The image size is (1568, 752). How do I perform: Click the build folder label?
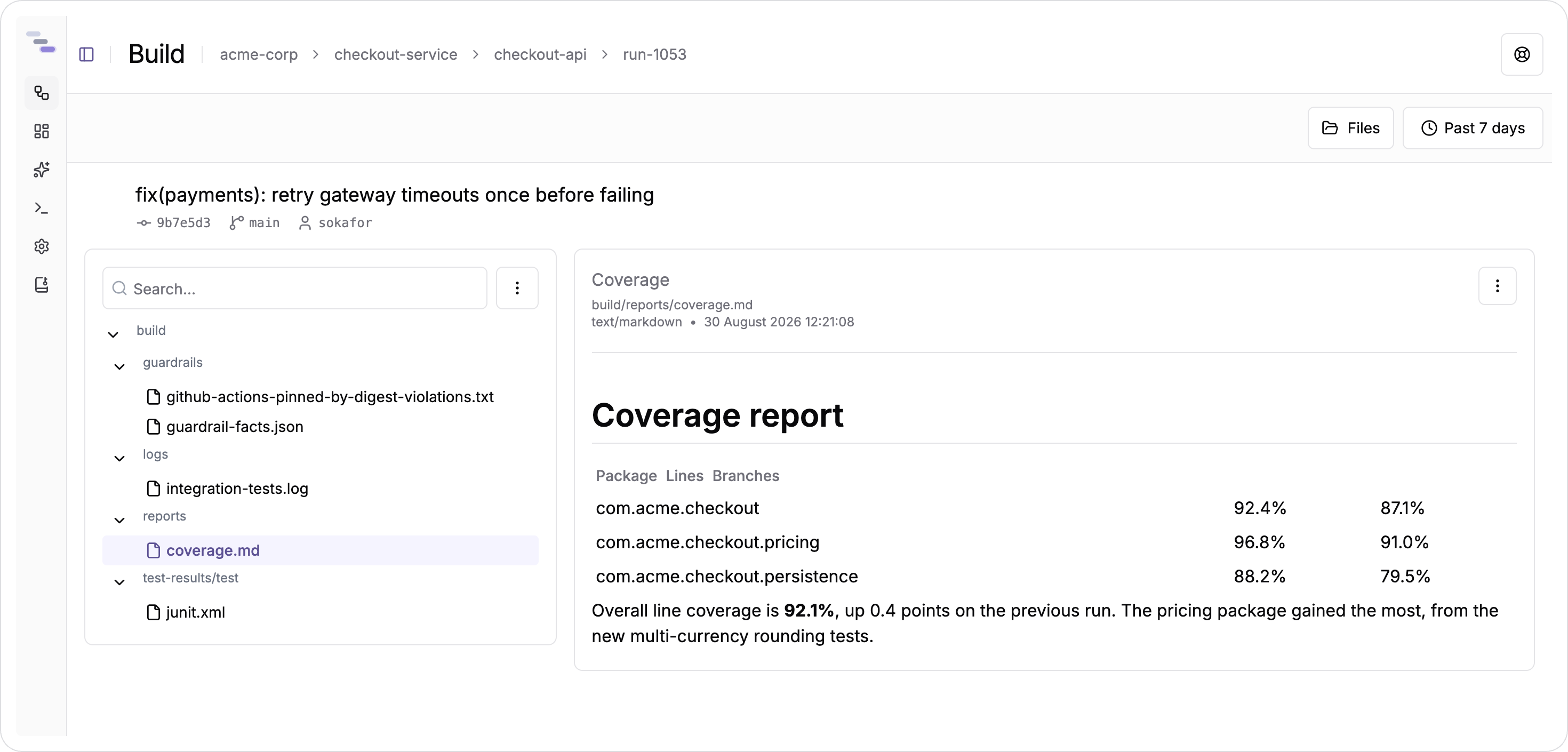click(151, 331)
